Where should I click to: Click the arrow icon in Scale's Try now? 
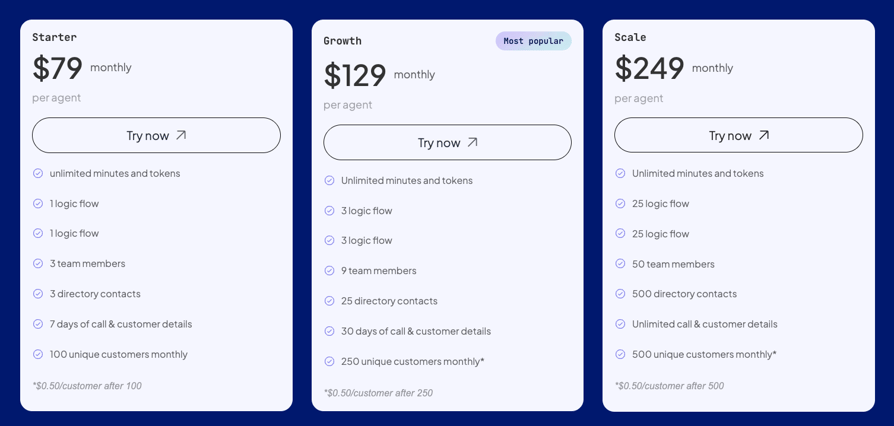763,135
